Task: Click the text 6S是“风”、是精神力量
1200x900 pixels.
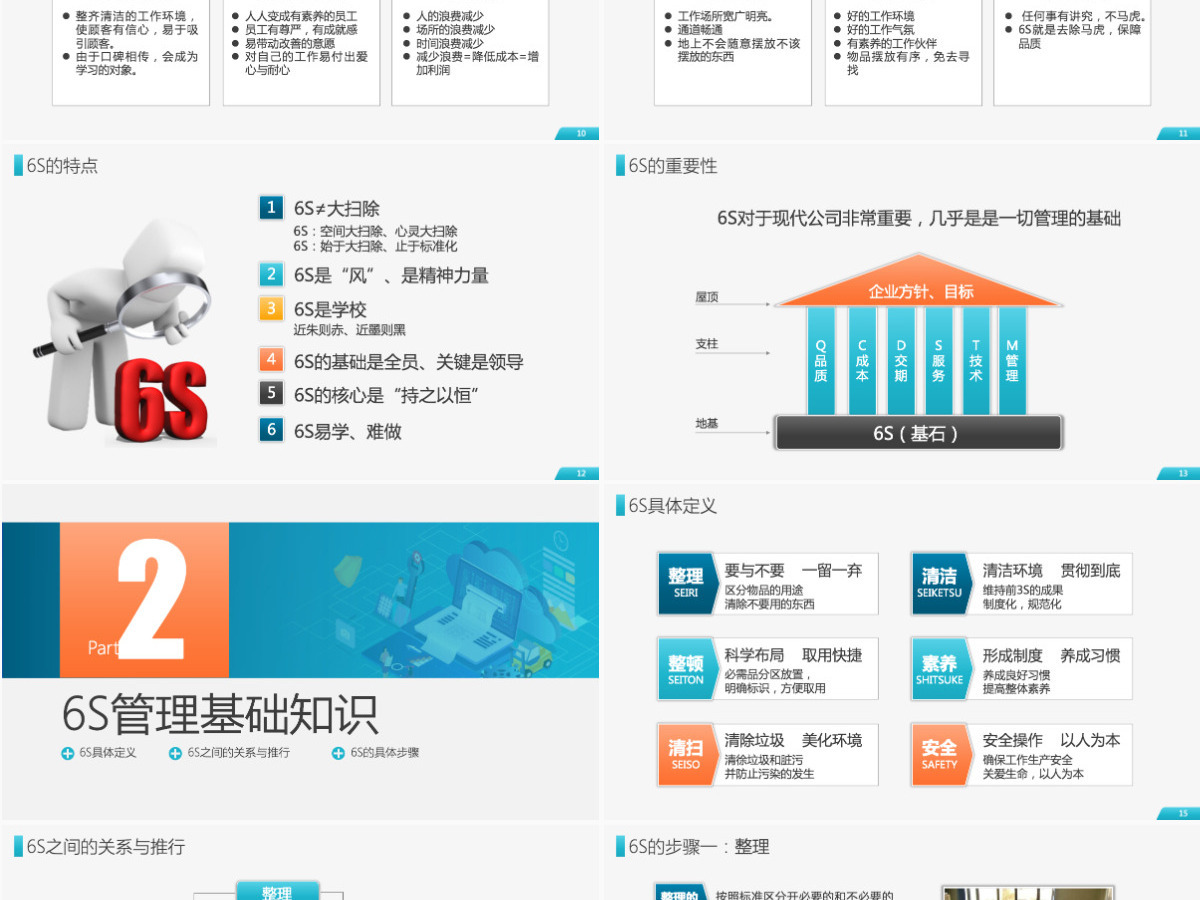Action: [x=391, y=275]
